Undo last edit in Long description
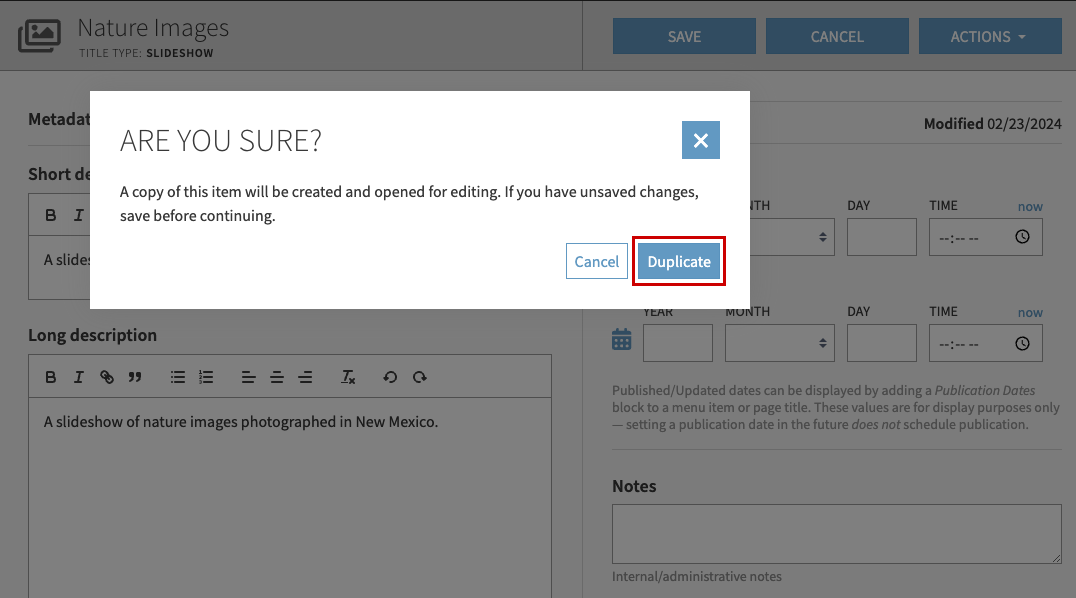Screen dimensions: 1076x598 coord(390,377)
